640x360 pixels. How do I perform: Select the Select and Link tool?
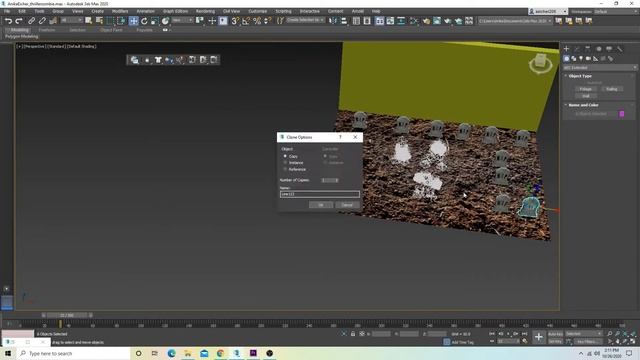pos(31,21)
